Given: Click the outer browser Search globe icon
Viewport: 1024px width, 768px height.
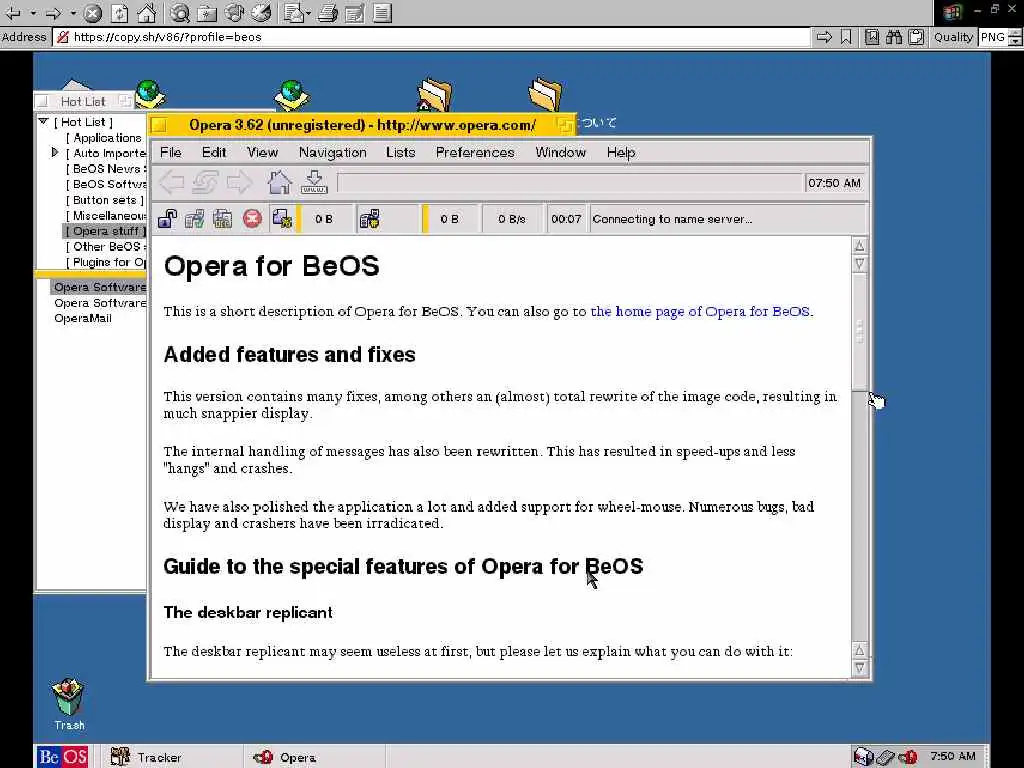Looking at the screenshot, I should (180, 12).
